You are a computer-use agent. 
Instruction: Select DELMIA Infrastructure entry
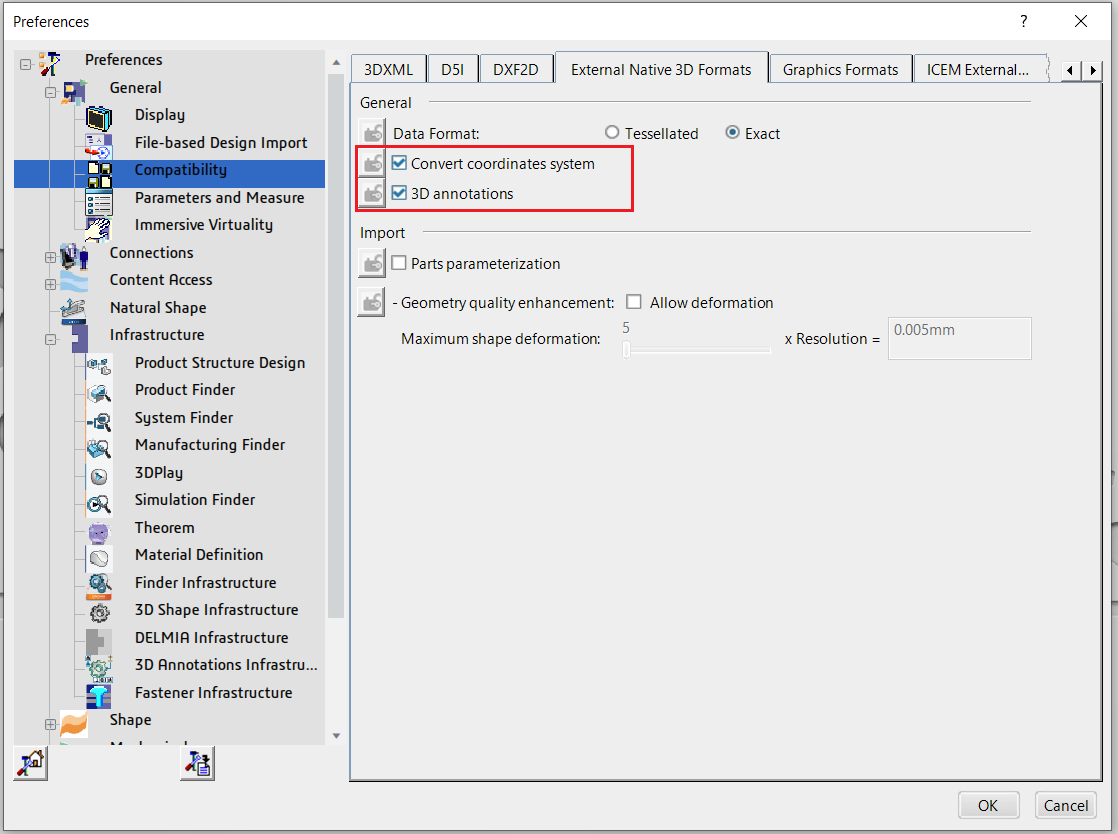pos(212,637)
